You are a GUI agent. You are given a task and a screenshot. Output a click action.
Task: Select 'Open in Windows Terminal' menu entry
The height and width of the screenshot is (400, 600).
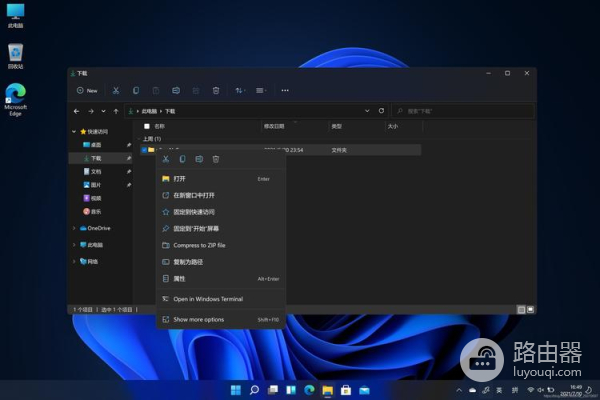tap(208, 299)
